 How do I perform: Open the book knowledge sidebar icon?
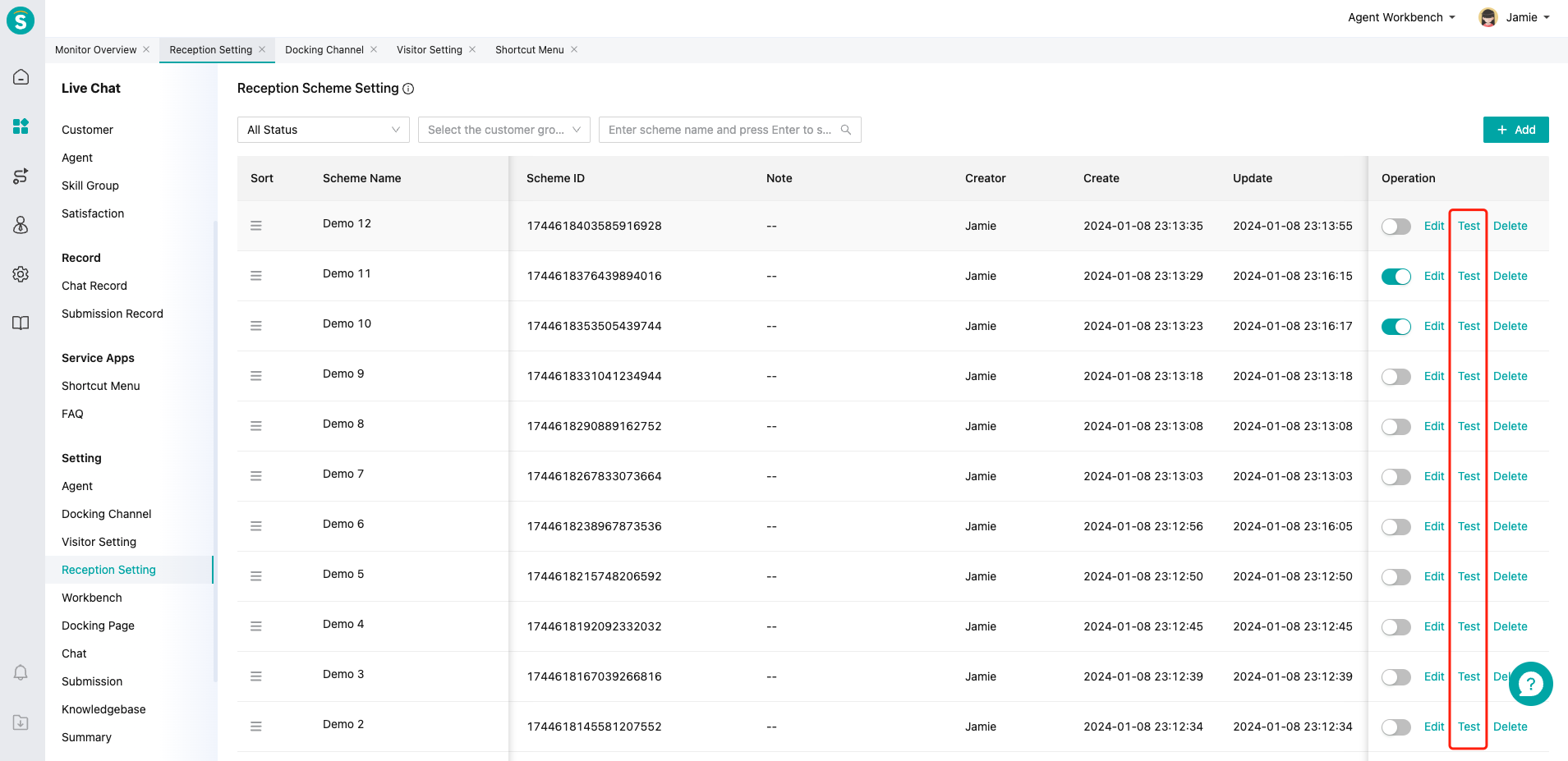pyautogui.click(x=21, y=323)
